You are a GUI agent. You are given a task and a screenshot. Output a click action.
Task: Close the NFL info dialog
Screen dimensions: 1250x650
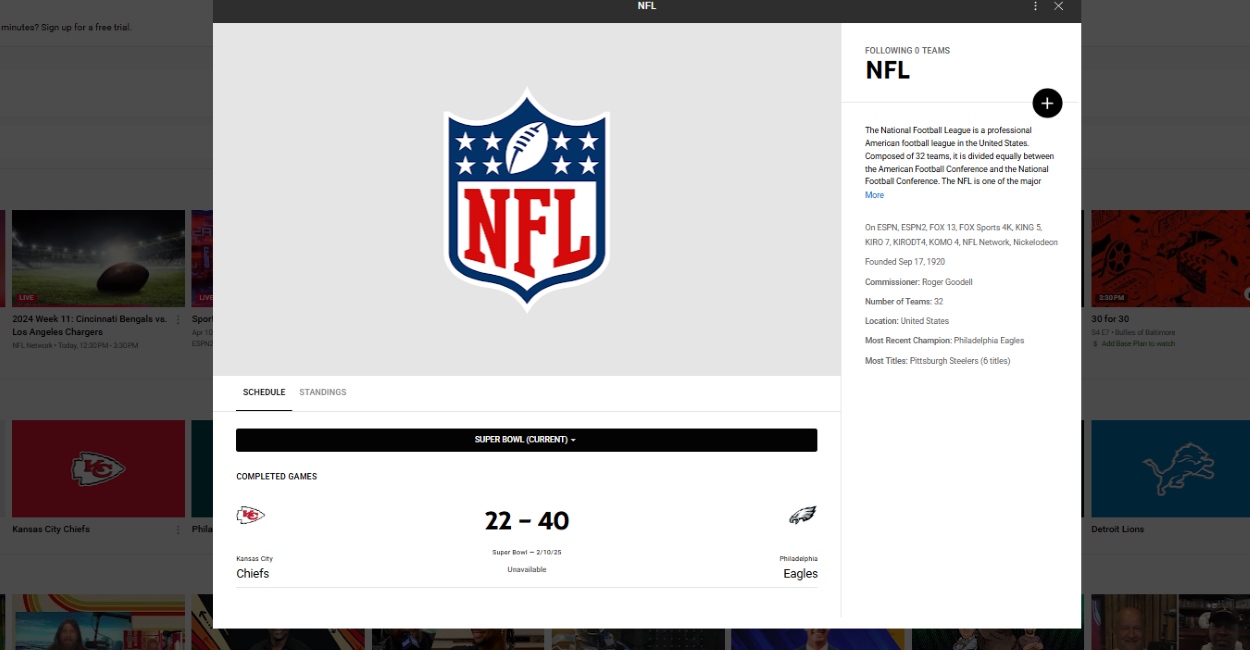click(1059, 6)
